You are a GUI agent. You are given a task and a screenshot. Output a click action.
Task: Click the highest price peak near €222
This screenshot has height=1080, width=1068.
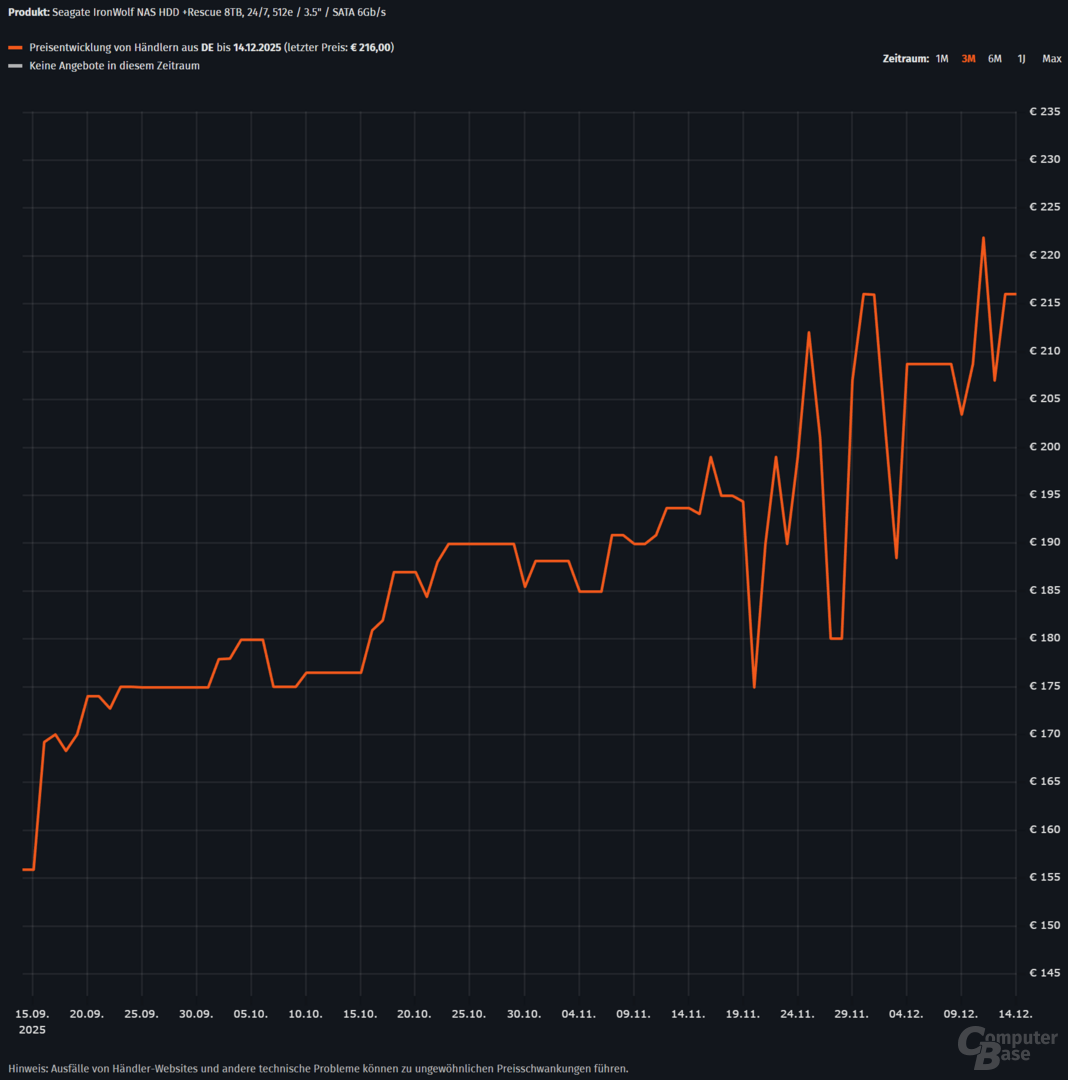tap(983, 238)
